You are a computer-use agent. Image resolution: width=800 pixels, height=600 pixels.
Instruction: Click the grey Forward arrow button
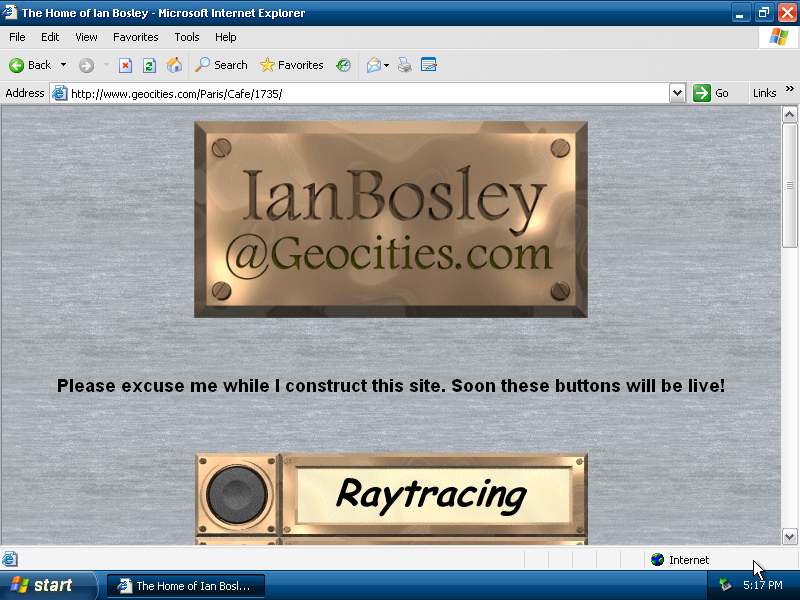tap(86, 65)
